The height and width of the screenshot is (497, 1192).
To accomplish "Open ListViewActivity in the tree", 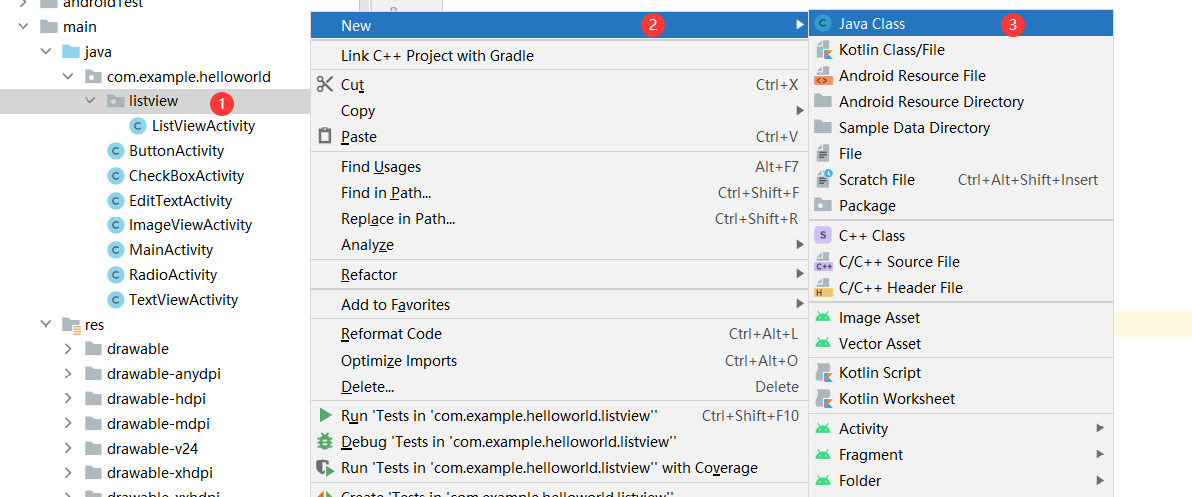I will click(x=203, y=126).
